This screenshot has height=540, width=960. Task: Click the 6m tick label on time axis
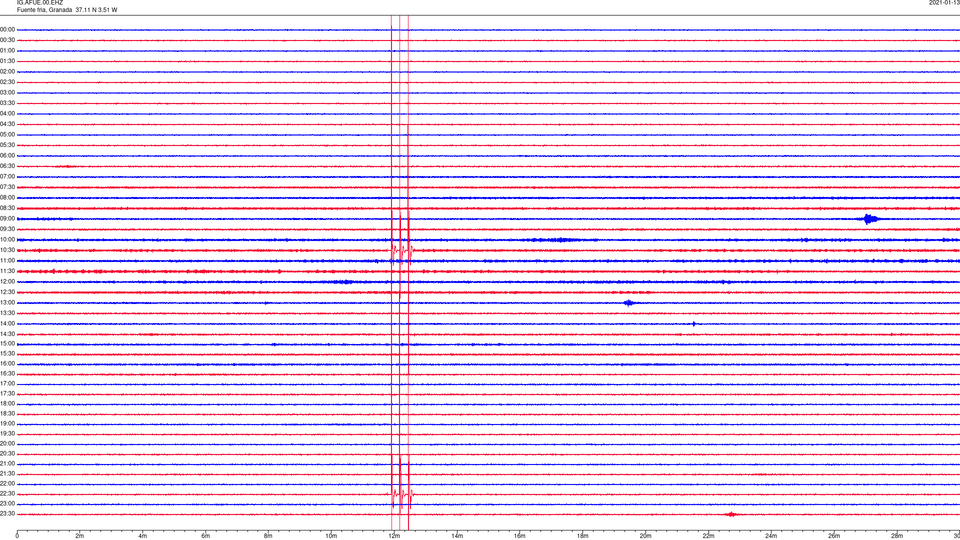205,536
